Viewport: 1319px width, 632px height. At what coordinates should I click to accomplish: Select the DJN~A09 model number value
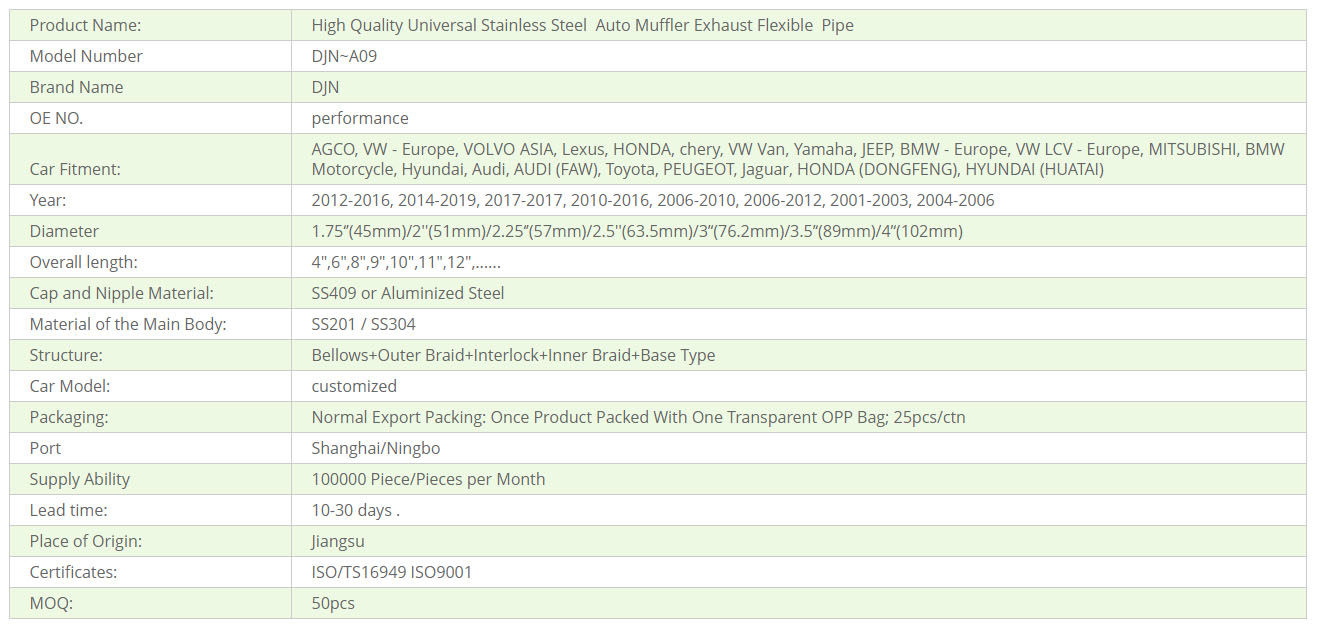point(344,56)
